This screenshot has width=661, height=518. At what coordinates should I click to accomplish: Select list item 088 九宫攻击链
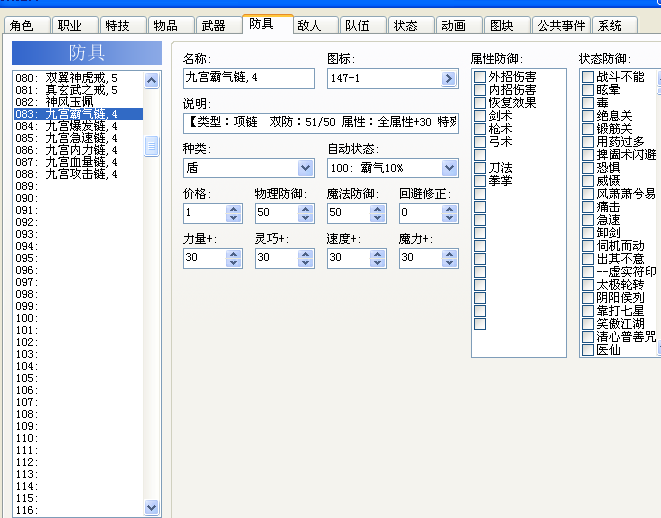click(x=78, y=174)
